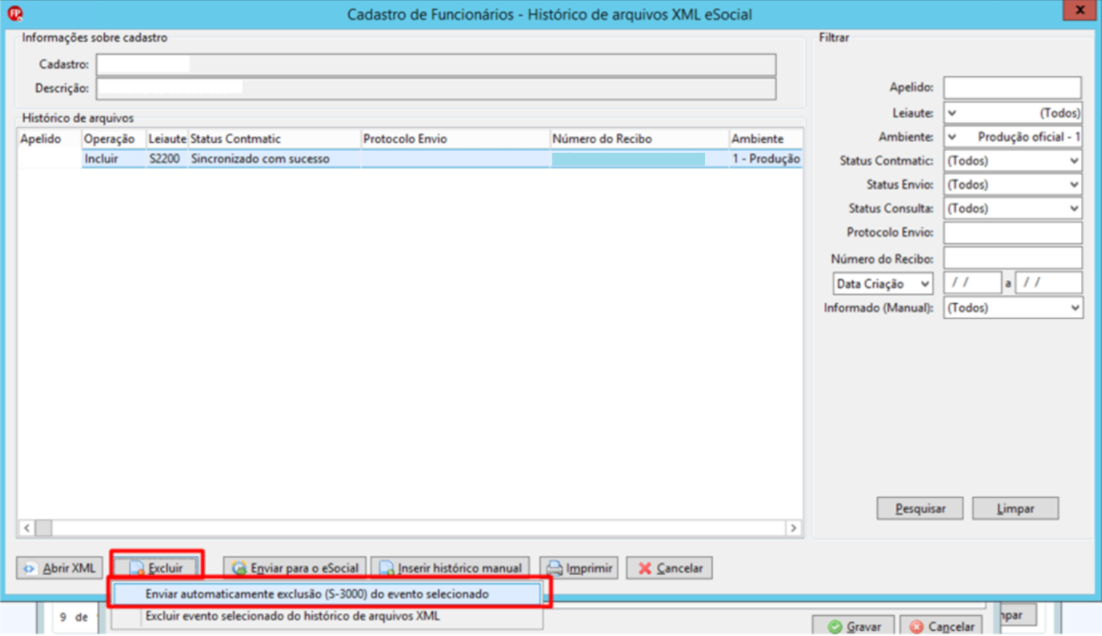Select the 'S2200' layout cell
Image resolution: width=1102 pixels, height=636 pixels.
(x=167, y=159)
